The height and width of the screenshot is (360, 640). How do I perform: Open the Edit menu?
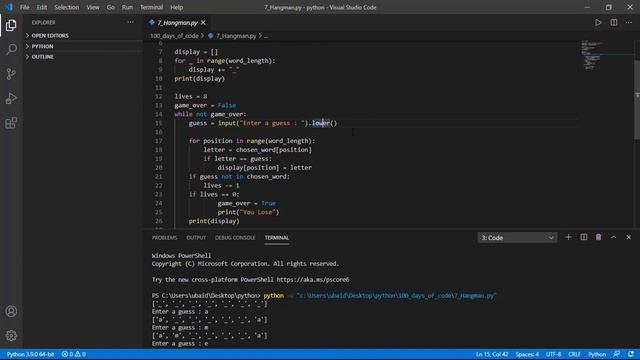pos(42,7)
